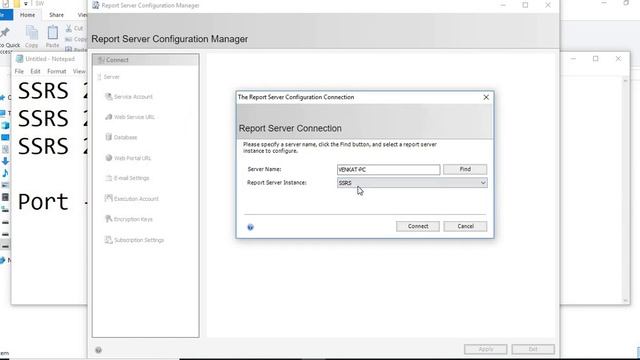Click the Cut command in File Explorer ribbon
The image size is (640, 360).
[75, 28]
